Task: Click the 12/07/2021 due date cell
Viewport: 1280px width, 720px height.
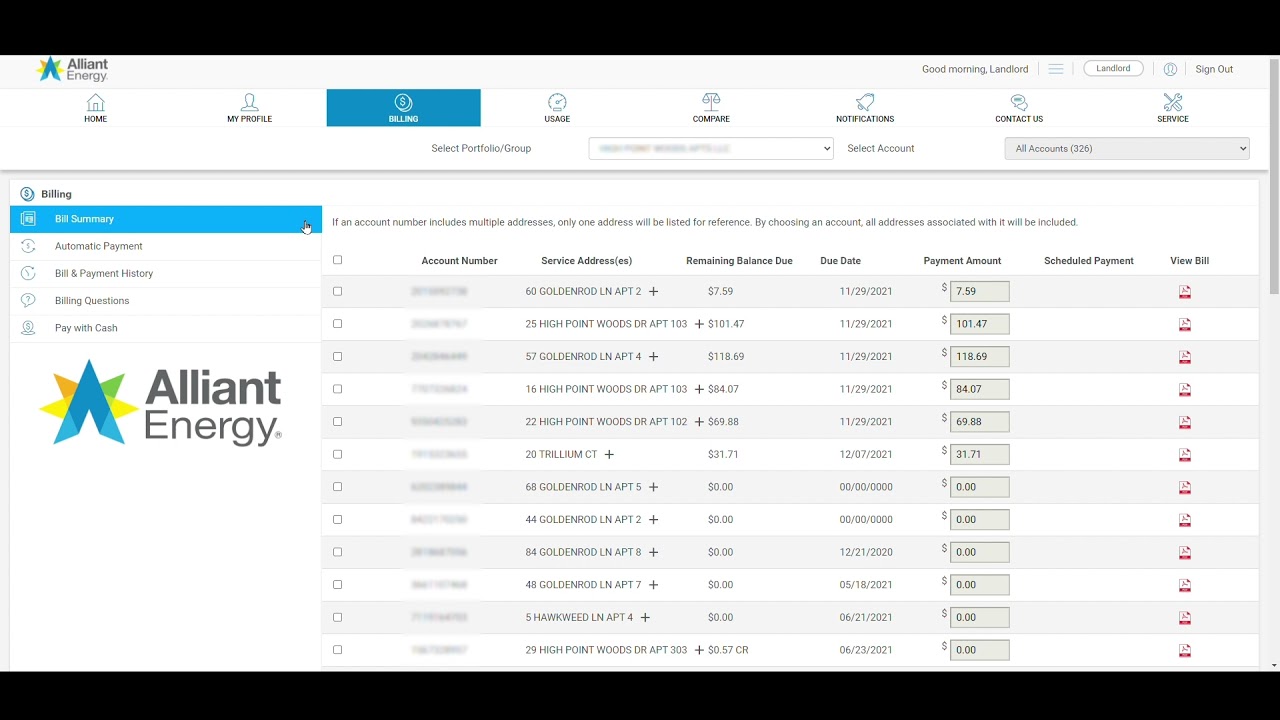Action: pyautogui.click(x=866, y=454)
